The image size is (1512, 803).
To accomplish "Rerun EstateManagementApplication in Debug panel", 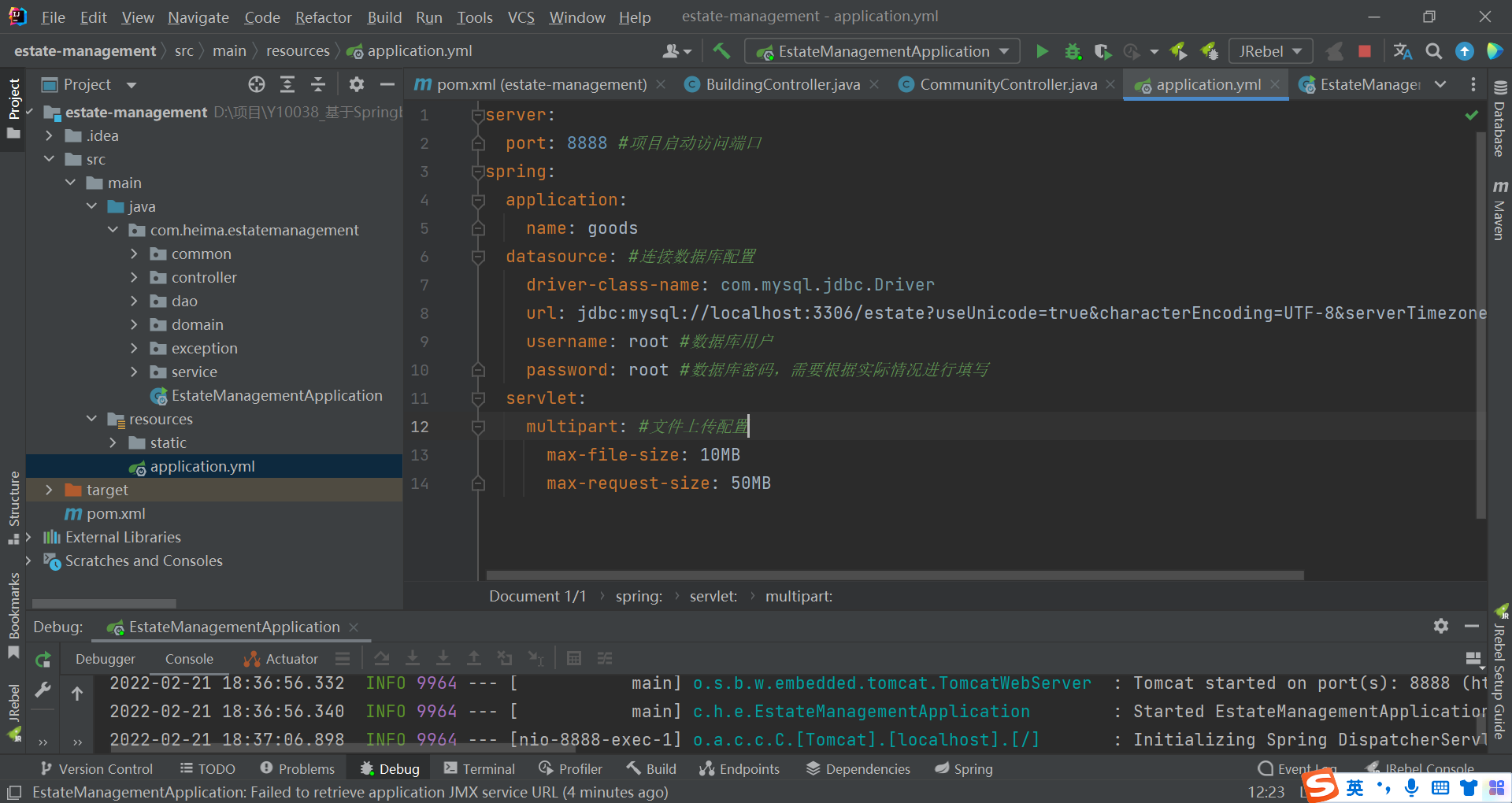I will coord(43,659).
